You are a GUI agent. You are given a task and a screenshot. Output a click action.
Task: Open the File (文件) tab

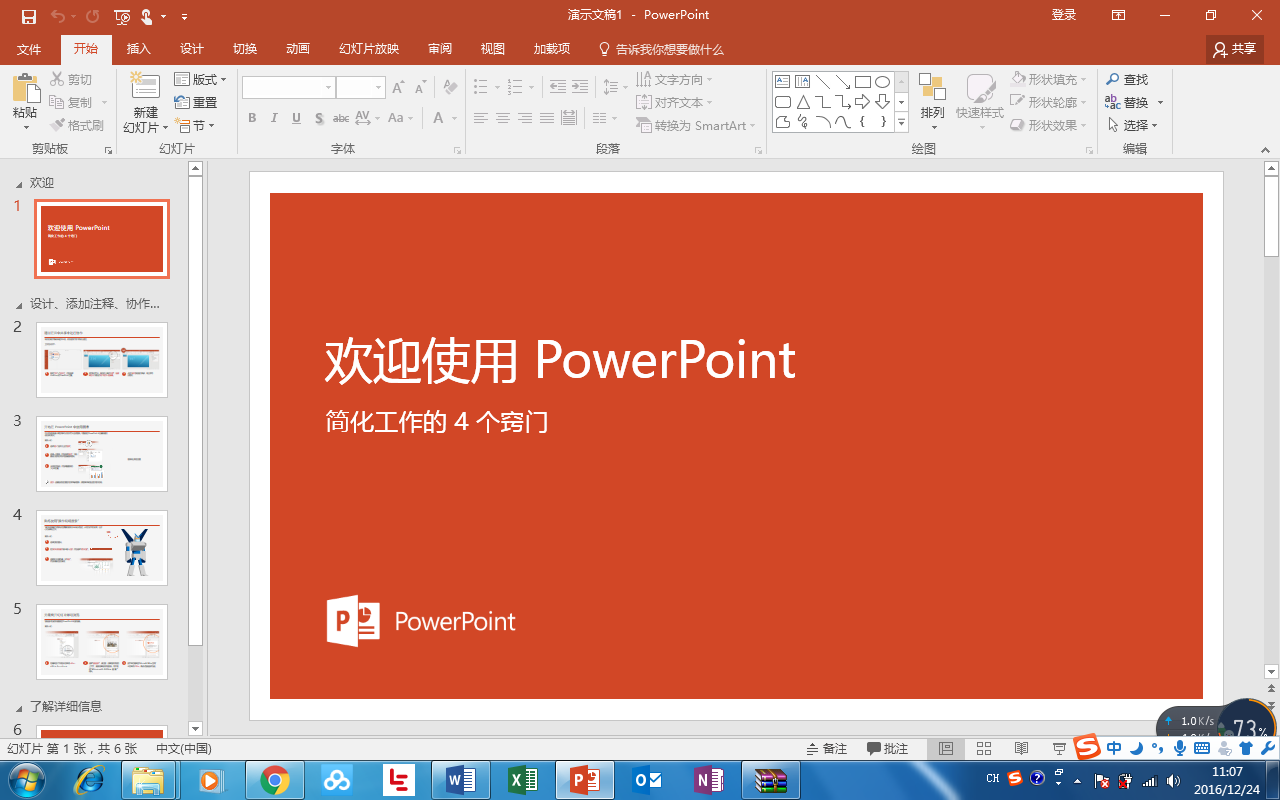(x=30, y=49)
